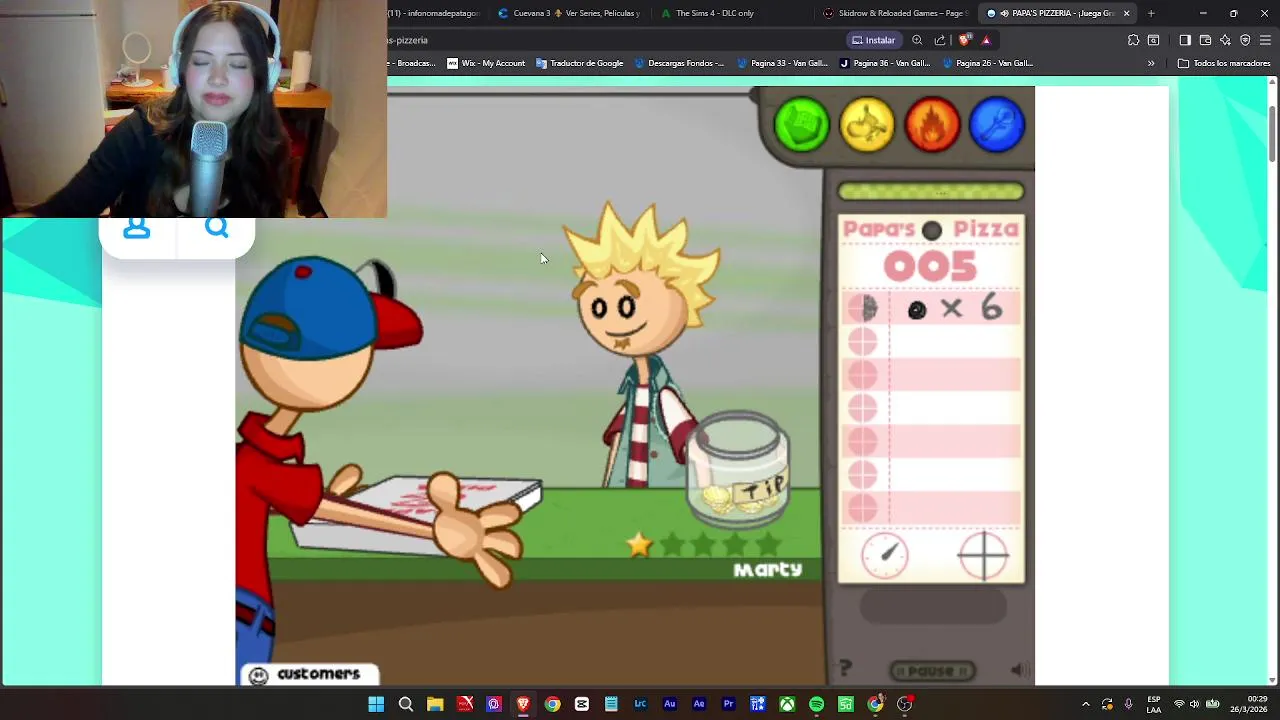This screenshot has width=1280, height=720.
Task: Open the Brave Shields lion icon
Action: 964,40
